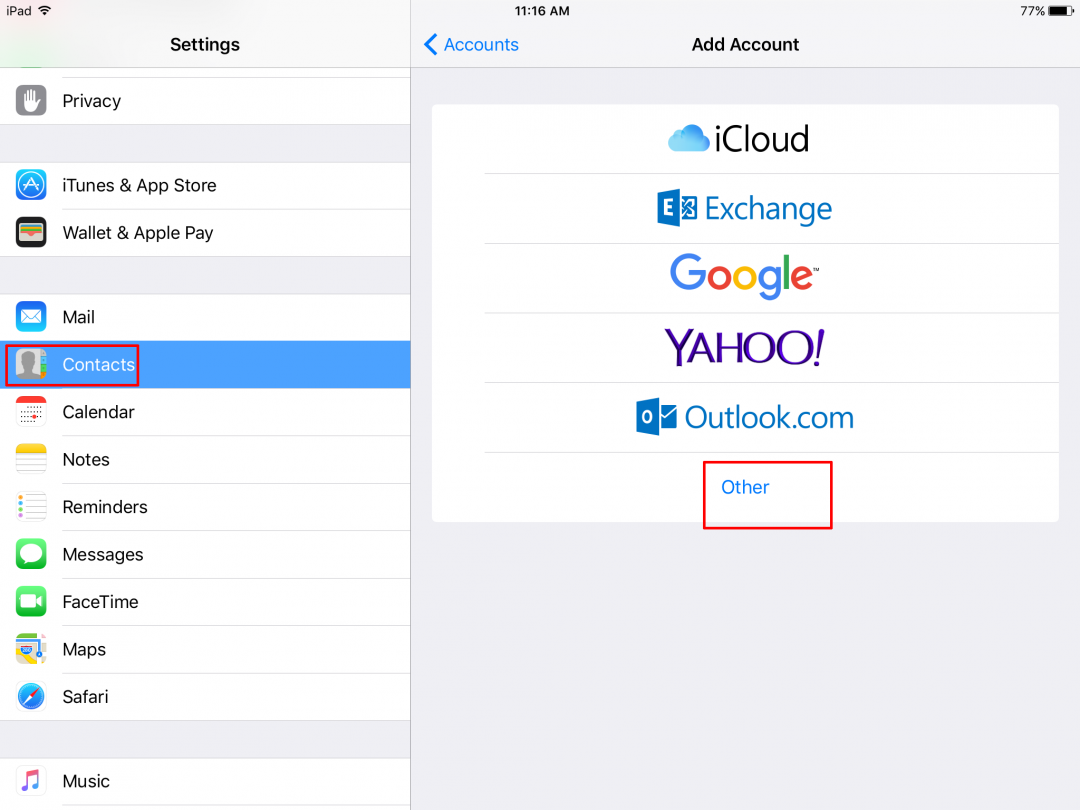Image resolution: width=1080 pixels, height=810 pixels.
Task: Open Privacy settings
Action: click(x=92, y=100)
